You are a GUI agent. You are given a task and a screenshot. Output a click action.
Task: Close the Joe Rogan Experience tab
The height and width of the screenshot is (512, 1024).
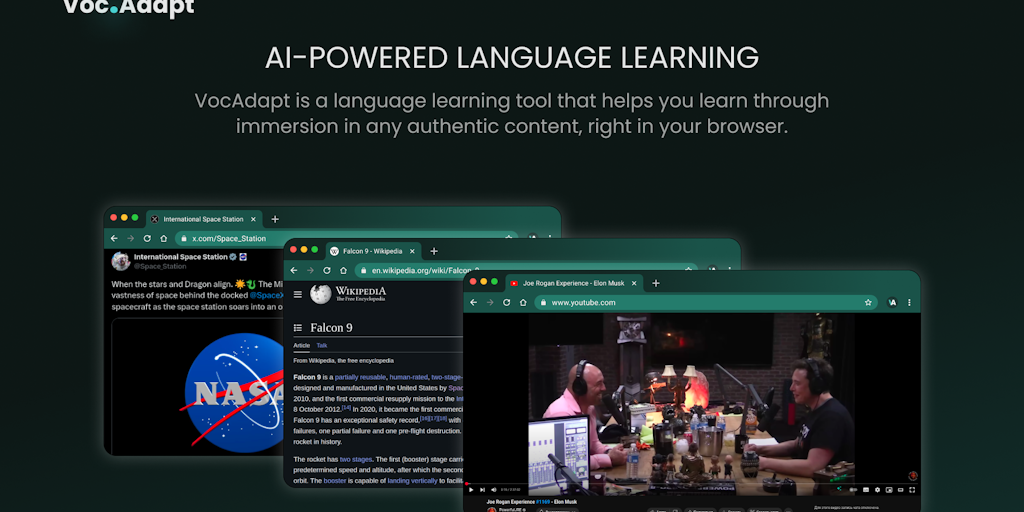coord(634,283)
